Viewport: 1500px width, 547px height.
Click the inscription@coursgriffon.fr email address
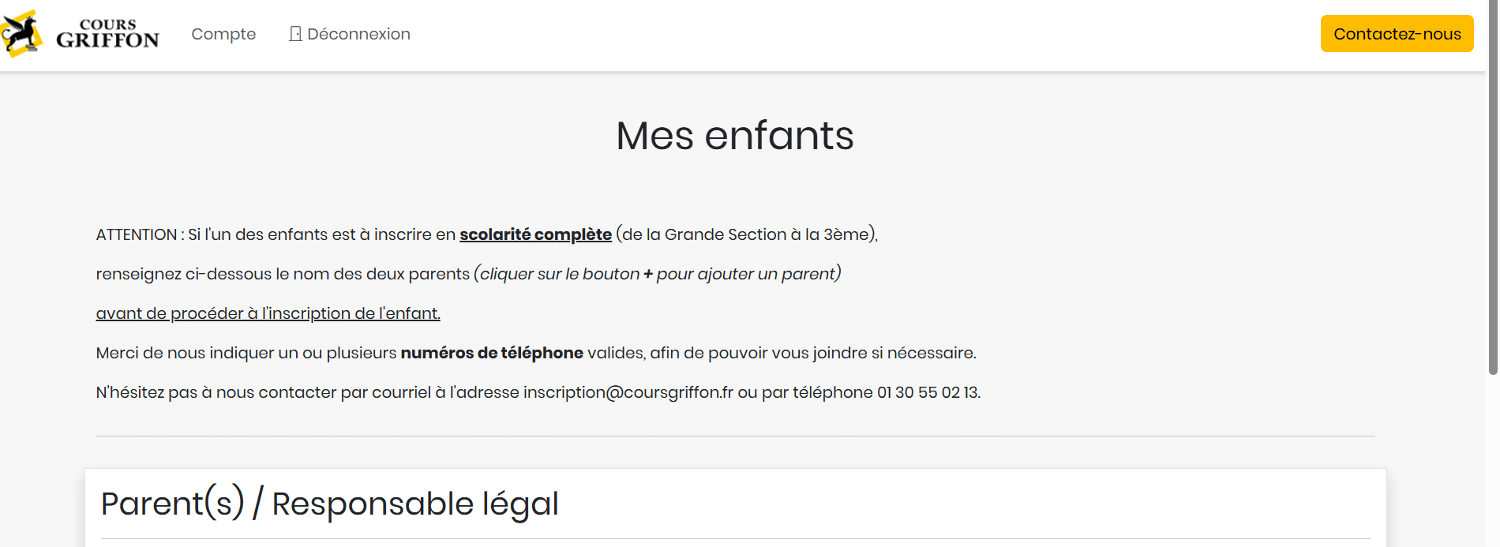628,392
